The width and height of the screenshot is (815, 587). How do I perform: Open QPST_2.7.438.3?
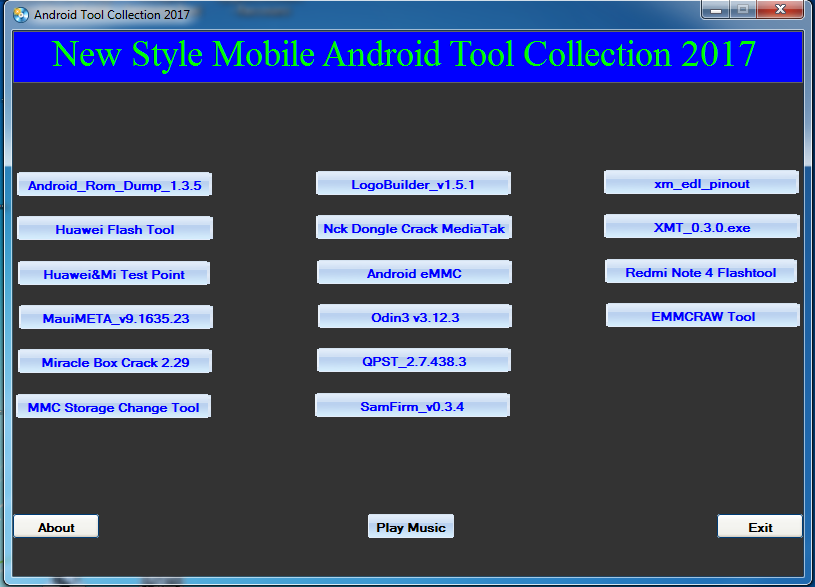click(414, 361)
